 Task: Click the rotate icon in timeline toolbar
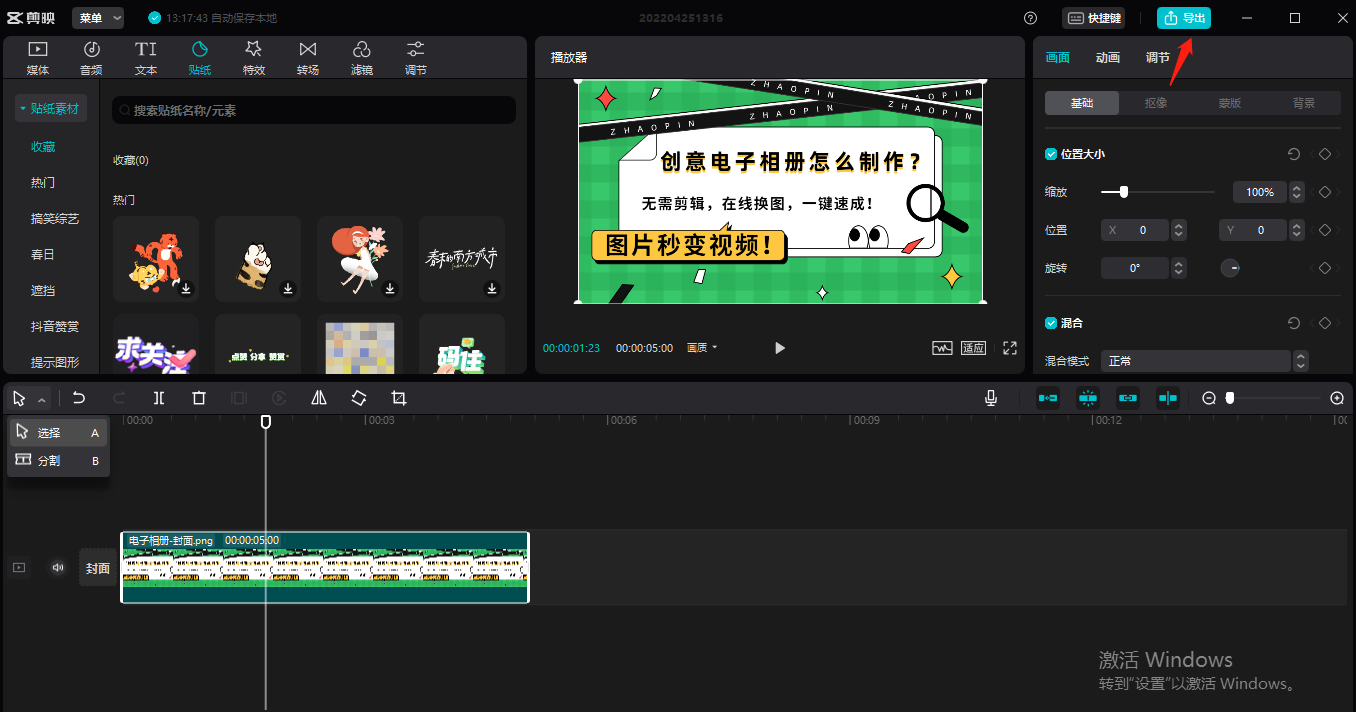coord(359,398)
